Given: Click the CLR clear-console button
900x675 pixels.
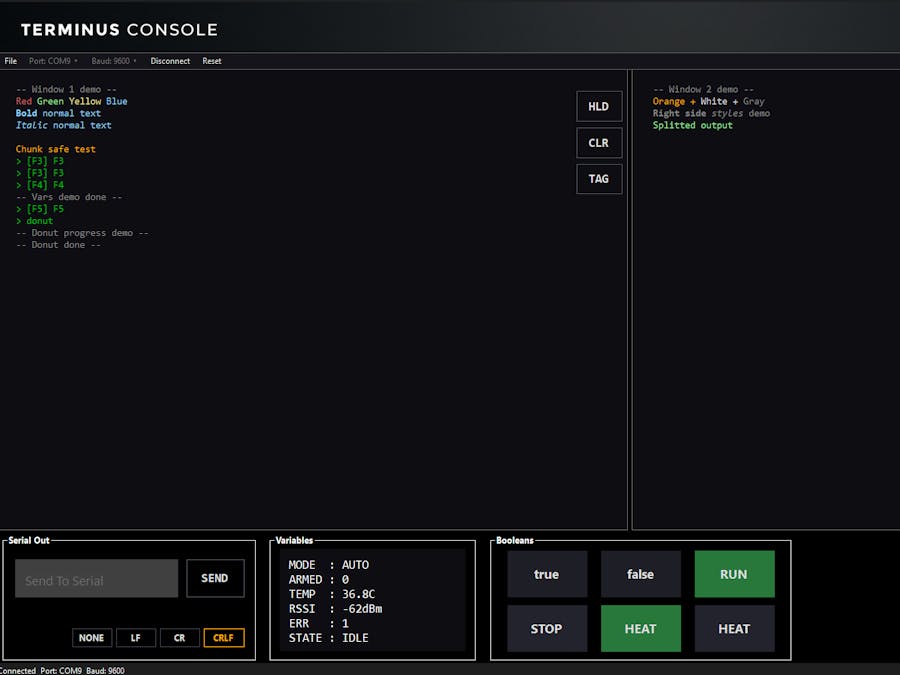Looking at the screenshot, I should pos(598,142).
